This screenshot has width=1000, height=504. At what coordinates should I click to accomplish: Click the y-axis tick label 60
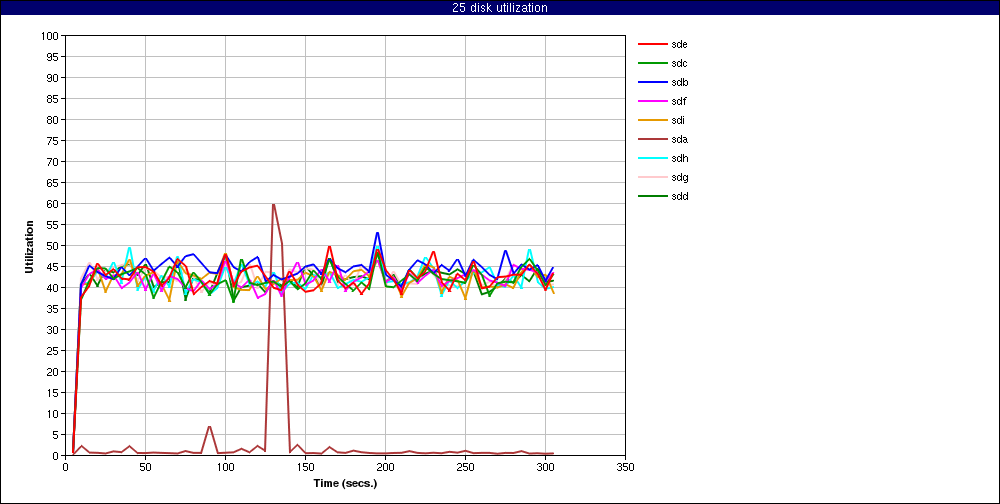tap(54, 204)
